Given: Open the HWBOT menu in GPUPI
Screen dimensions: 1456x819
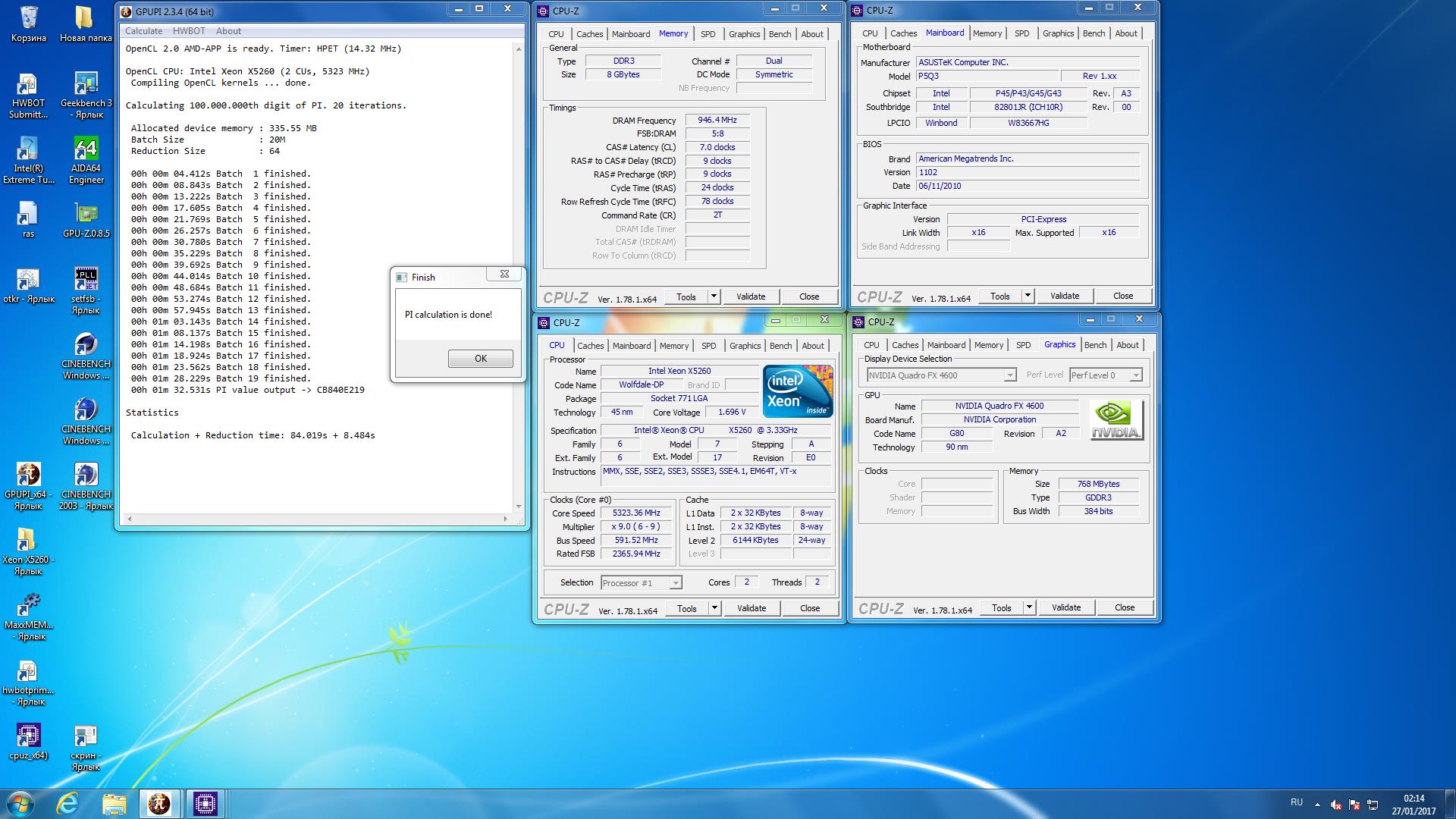Looking at the screenshot, I should pos(189,31).
